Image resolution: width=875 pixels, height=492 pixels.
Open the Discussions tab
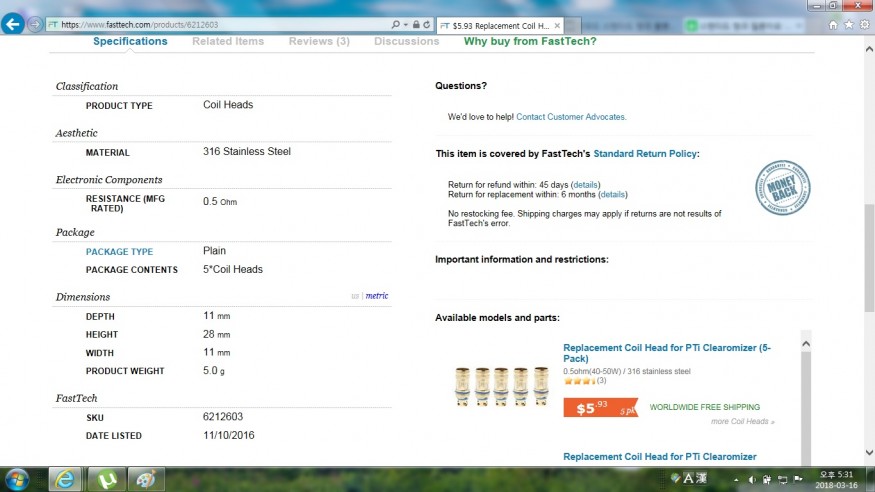(x=406, y=41)
